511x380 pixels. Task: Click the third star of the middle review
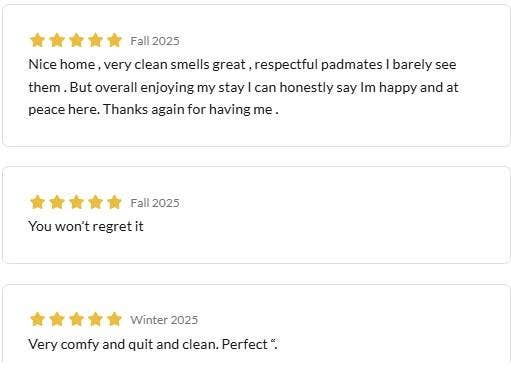tap(76, 202)
